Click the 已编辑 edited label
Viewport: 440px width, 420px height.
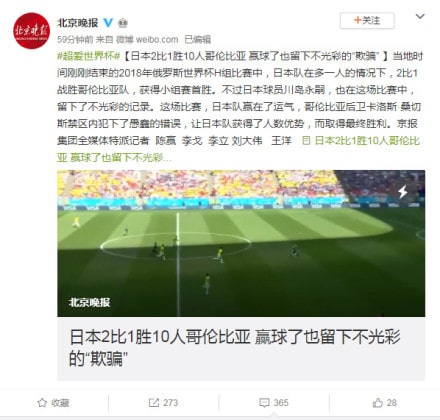pyautogui.click(x=198, y=39)
